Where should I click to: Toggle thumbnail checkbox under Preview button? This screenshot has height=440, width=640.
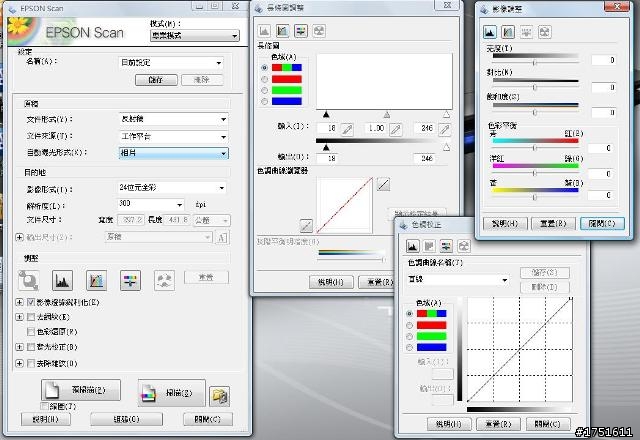coord(44,406)
